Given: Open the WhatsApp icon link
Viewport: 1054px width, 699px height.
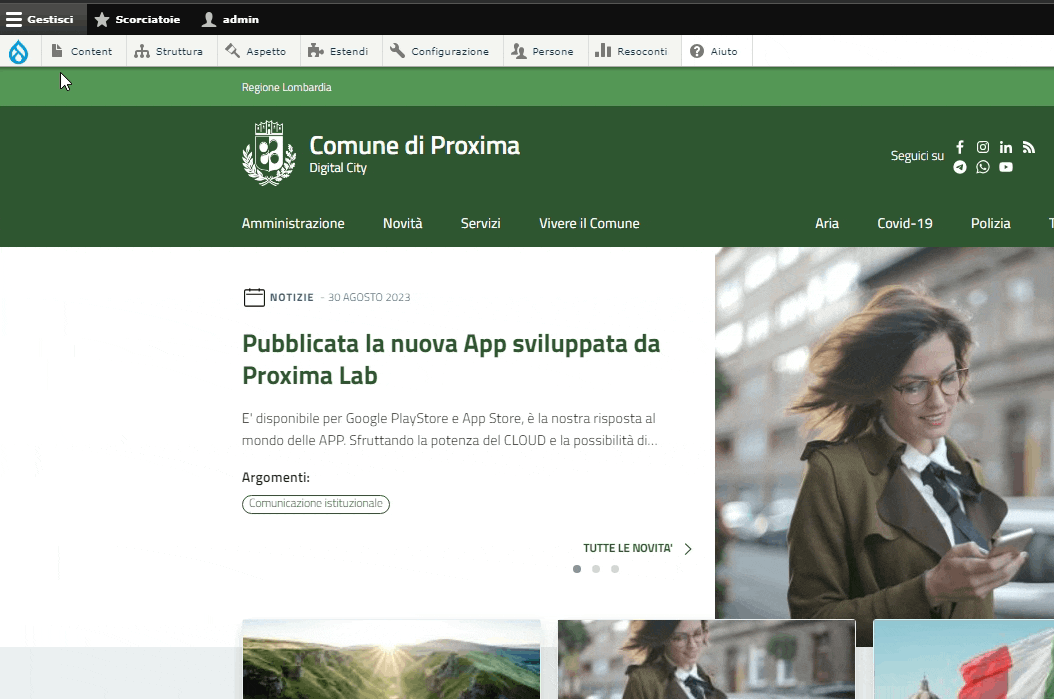Looking at the screenshot, I should point(983,167).
